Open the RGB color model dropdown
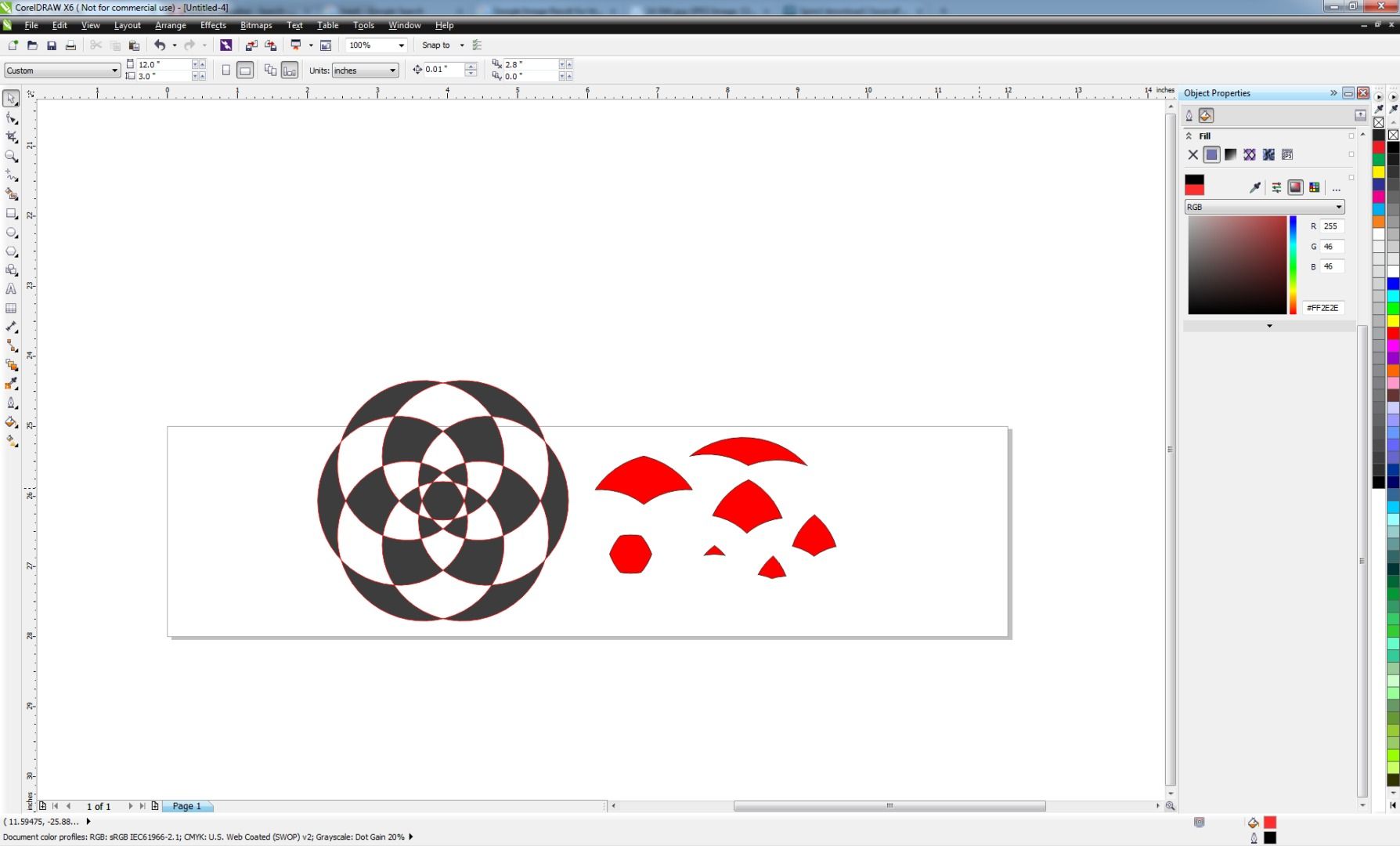The image size is (1400, 846). click(x=1265, y=207)
